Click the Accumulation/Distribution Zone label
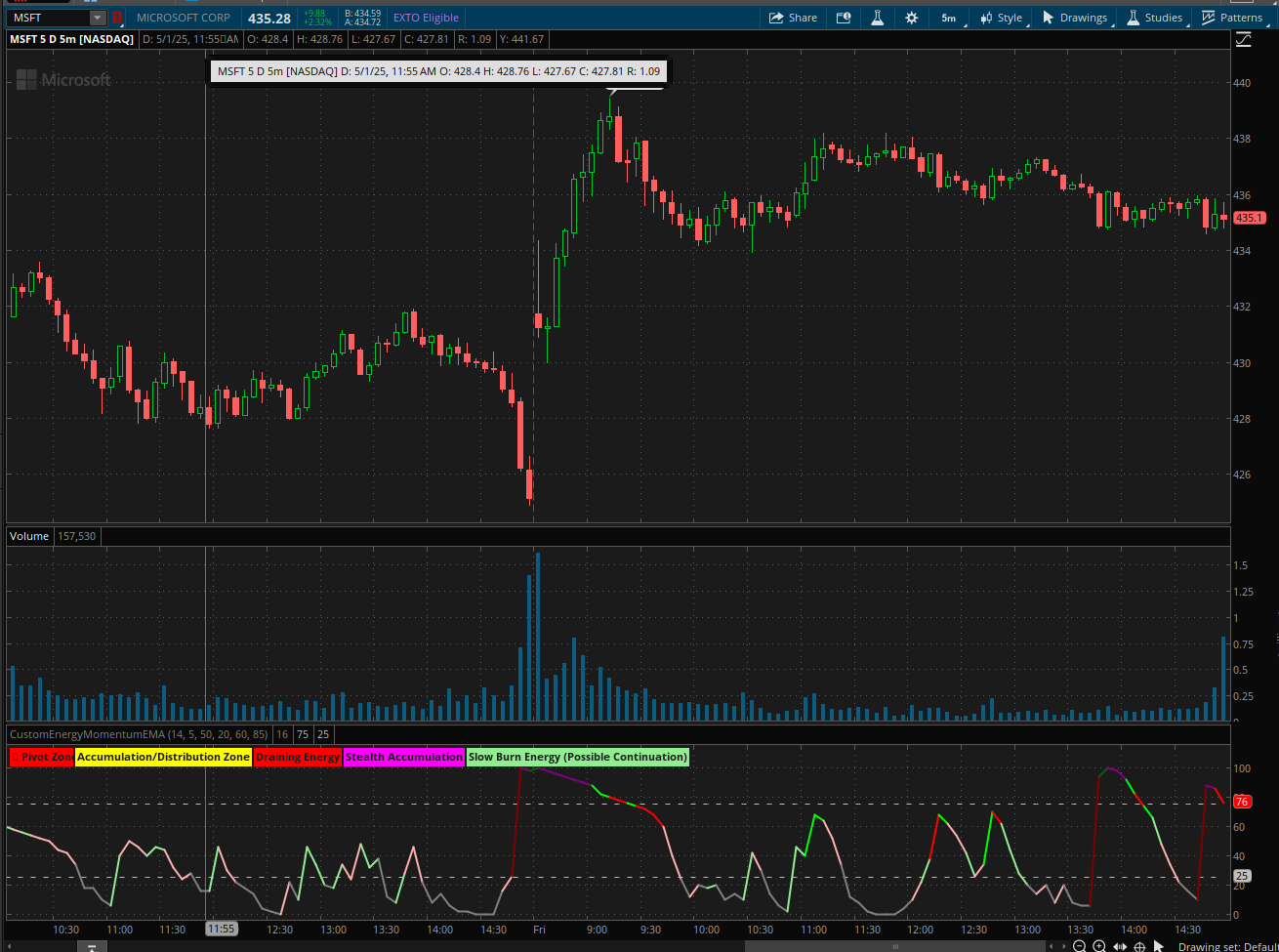The image size is (1279, 952). [x=163, y=757]
